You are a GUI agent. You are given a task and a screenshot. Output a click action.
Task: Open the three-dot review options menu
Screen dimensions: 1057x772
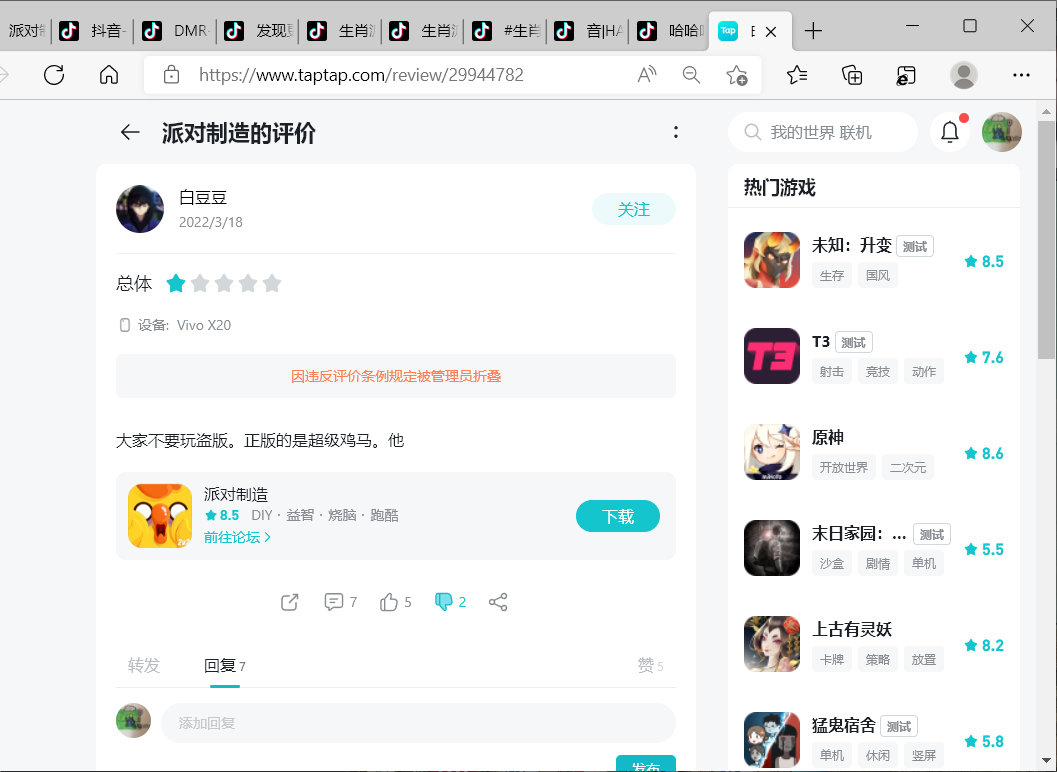(x=676, y=132)
